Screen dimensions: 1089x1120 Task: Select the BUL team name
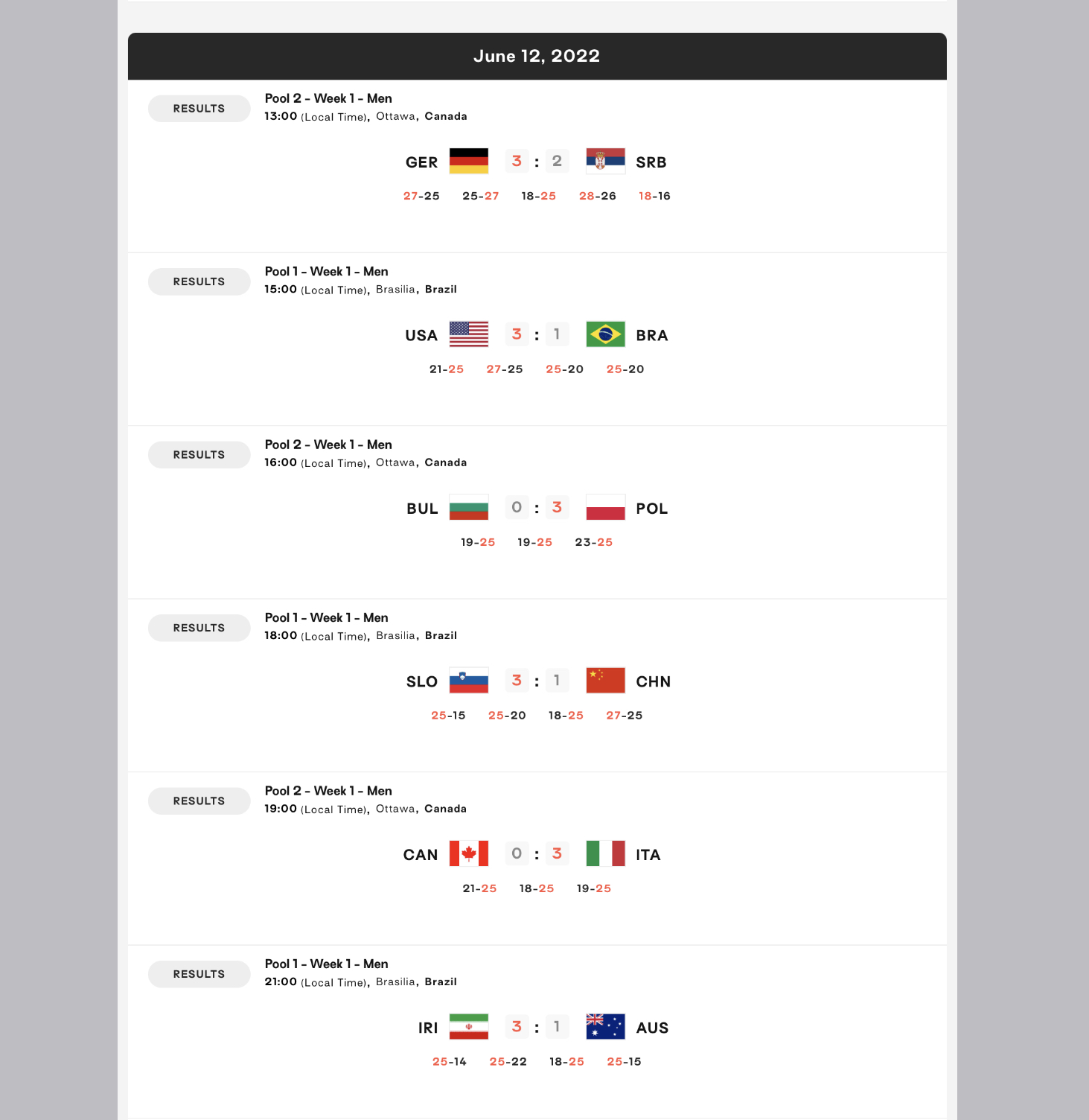point(422,509)
